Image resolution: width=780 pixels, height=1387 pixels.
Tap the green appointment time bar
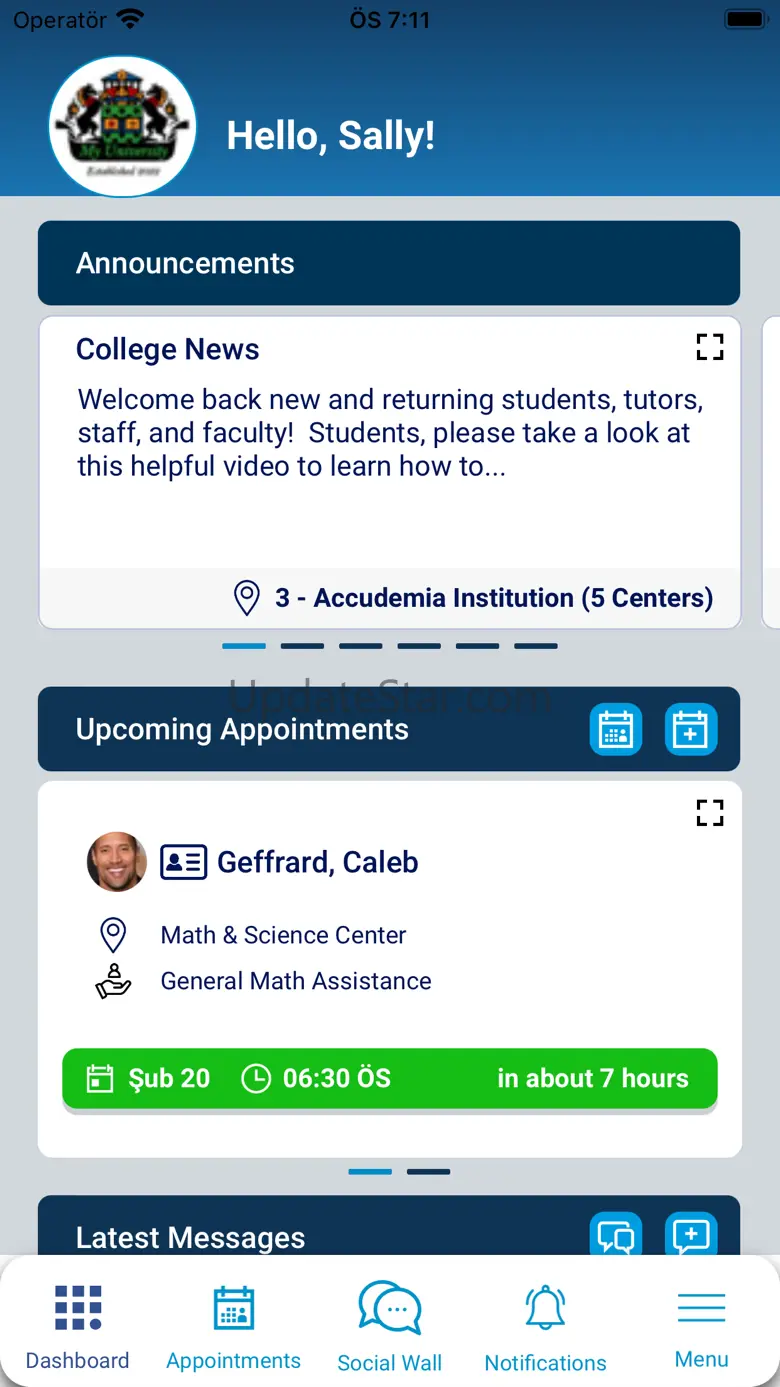(389, 1078)
